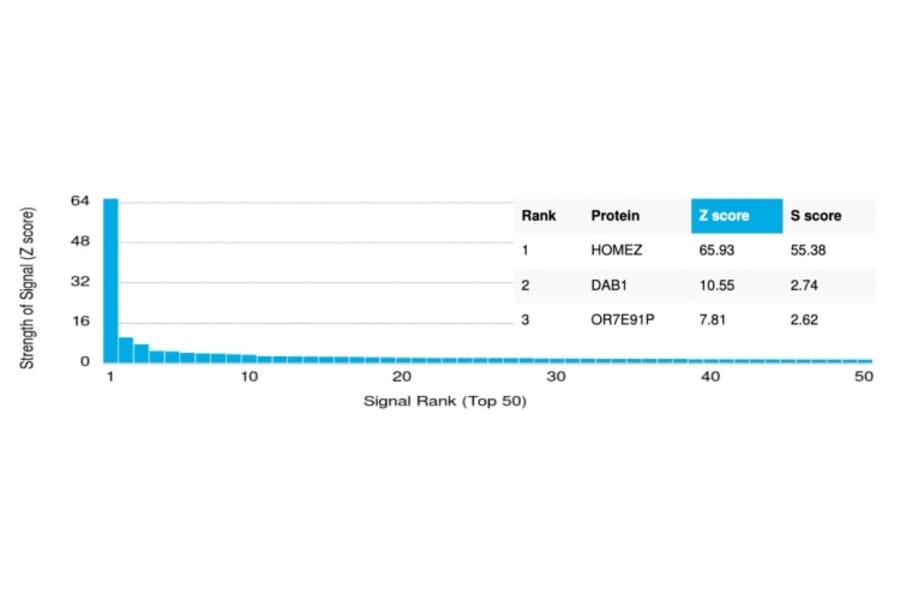Image resolution: width=900 pixels, height=594 pixels.
Task: Click the Z score value 65.93
Action: point(716,250)
